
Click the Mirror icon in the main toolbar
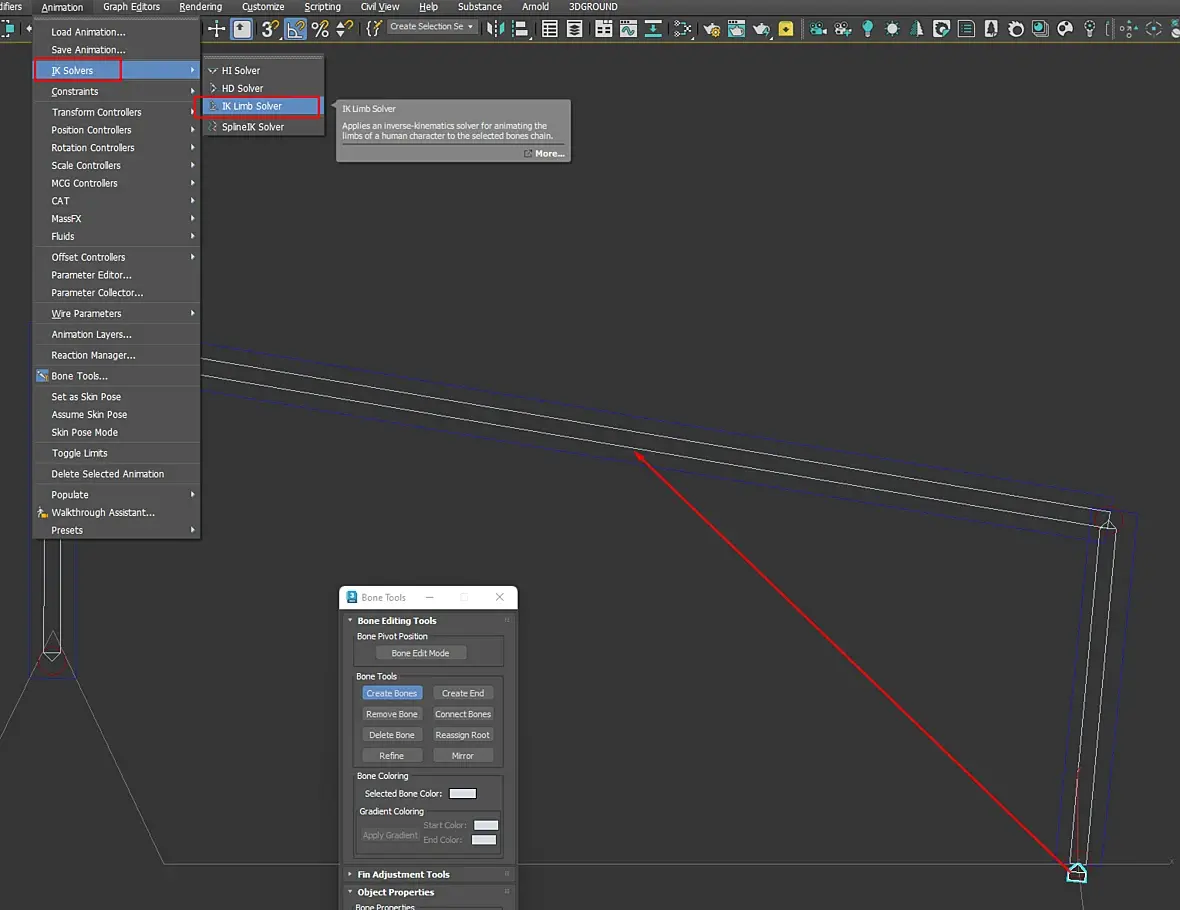[x=496, y=29]
